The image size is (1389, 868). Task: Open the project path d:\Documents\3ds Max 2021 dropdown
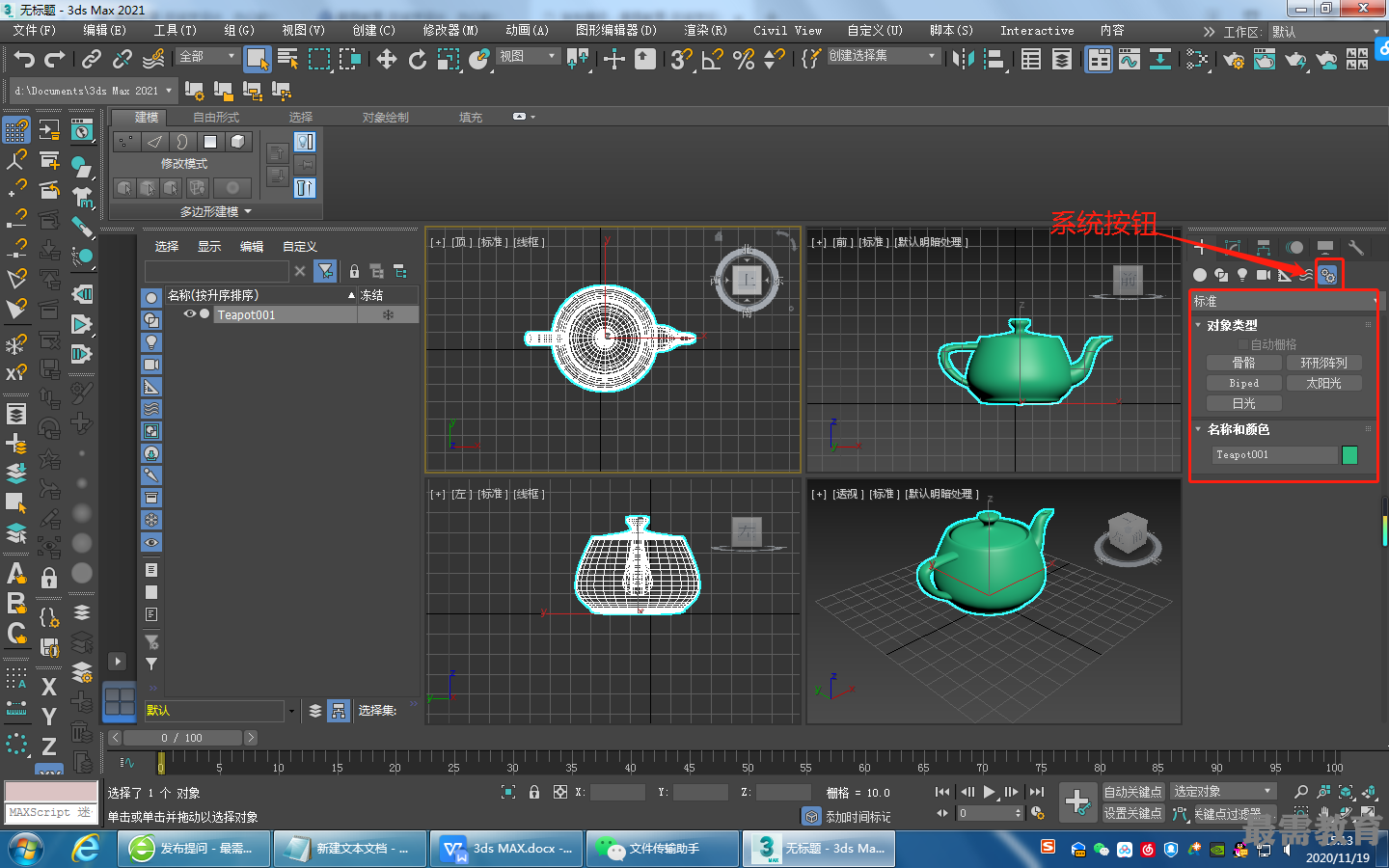pyautogui.click(x=94, y=91)
